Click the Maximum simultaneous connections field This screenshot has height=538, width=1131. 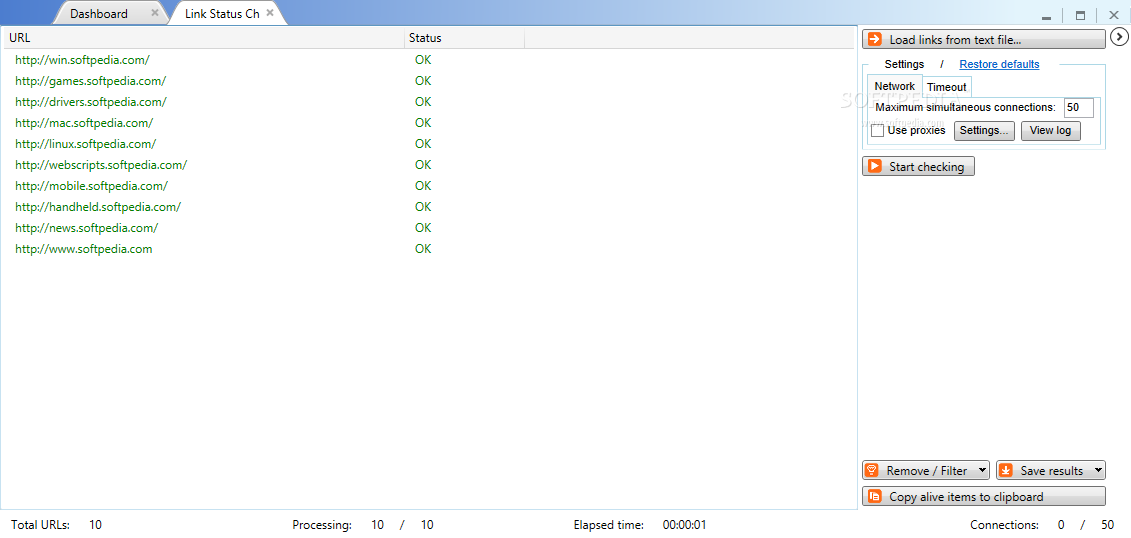point(1079,107)
